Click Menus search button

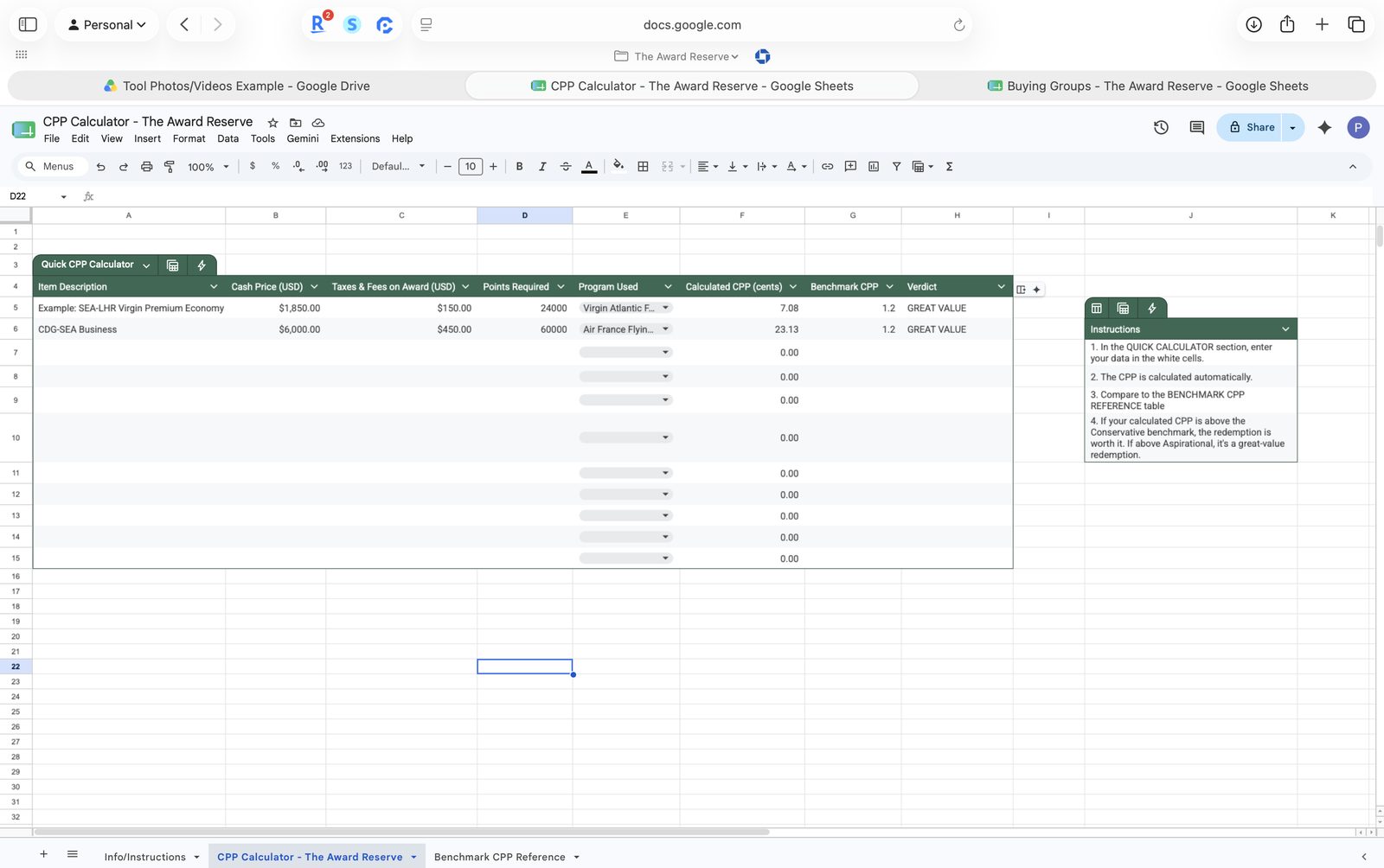(x=51, y=167)
